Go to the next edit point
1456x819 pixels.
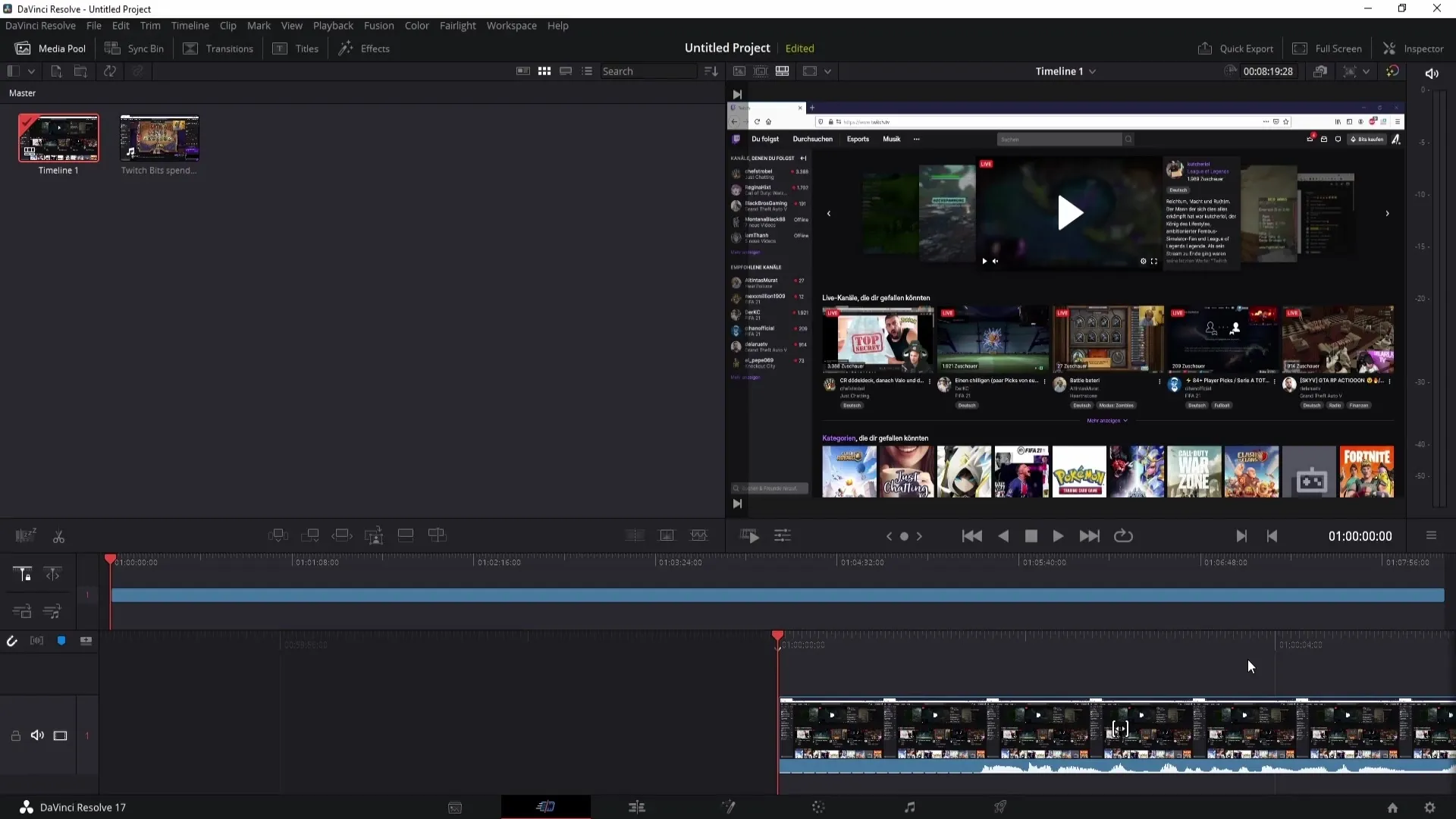click(x=1241, y=536)
